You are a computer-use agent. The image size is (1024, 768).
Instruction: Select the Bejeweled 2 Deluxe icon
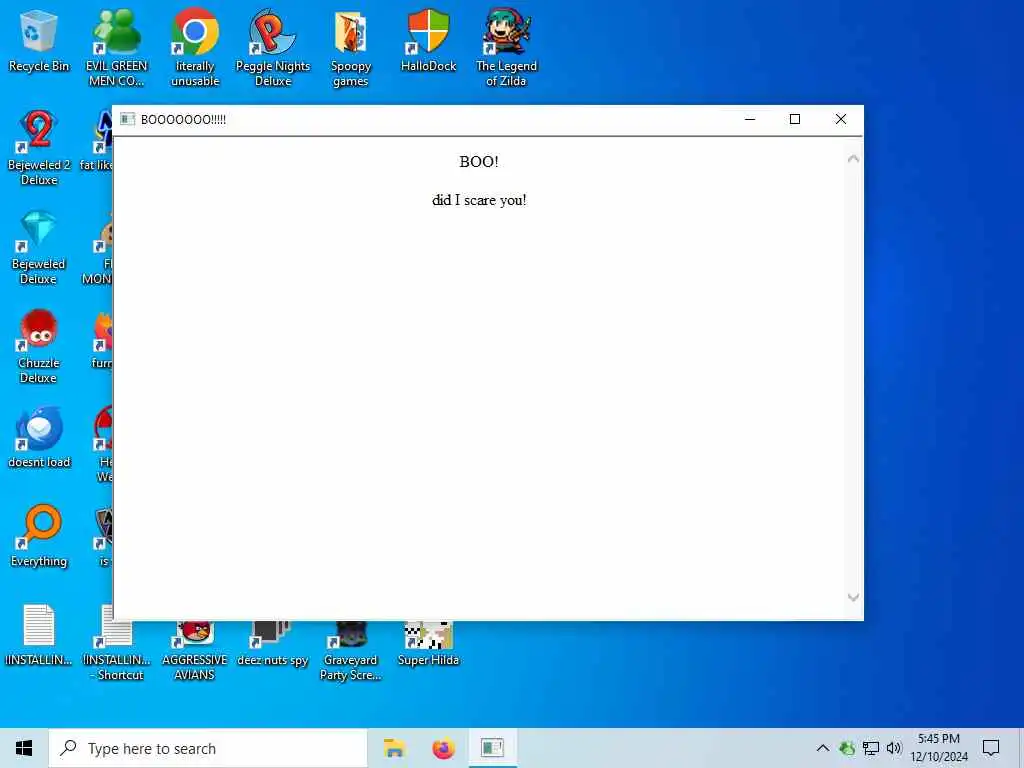(x=39, y=148)
